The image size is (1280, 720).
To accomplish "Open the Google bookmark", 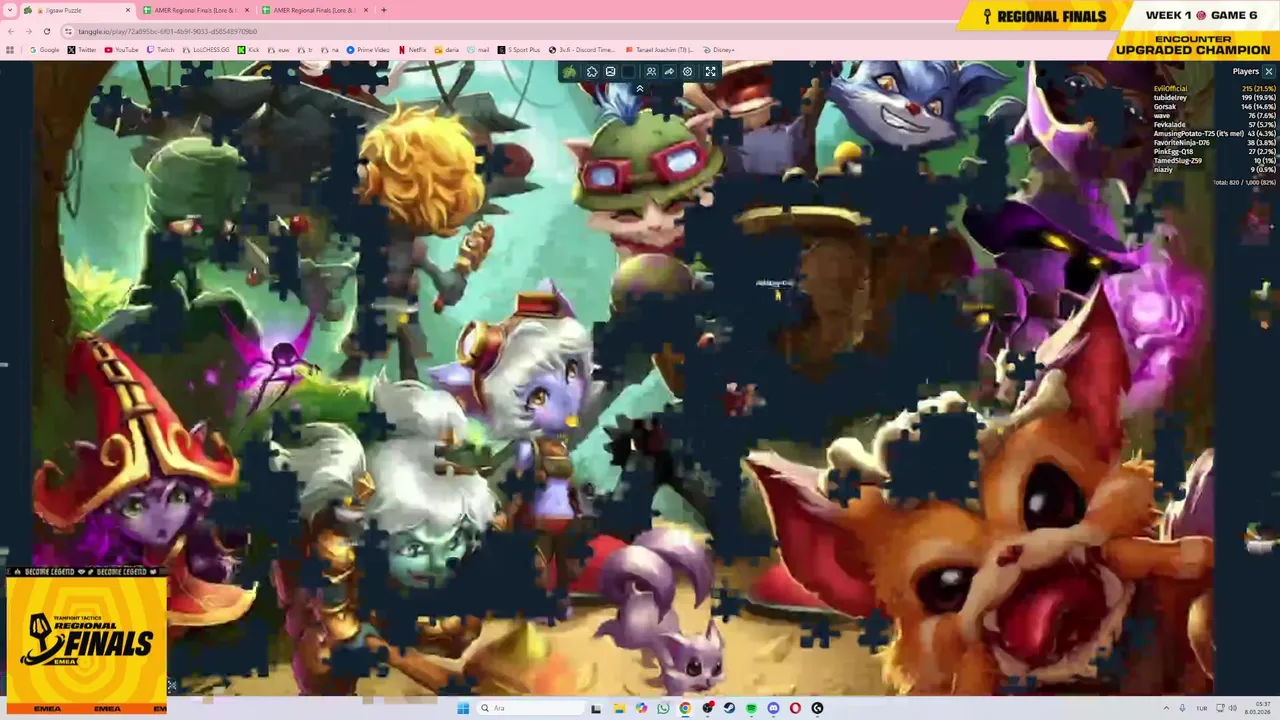I will 44,49.
